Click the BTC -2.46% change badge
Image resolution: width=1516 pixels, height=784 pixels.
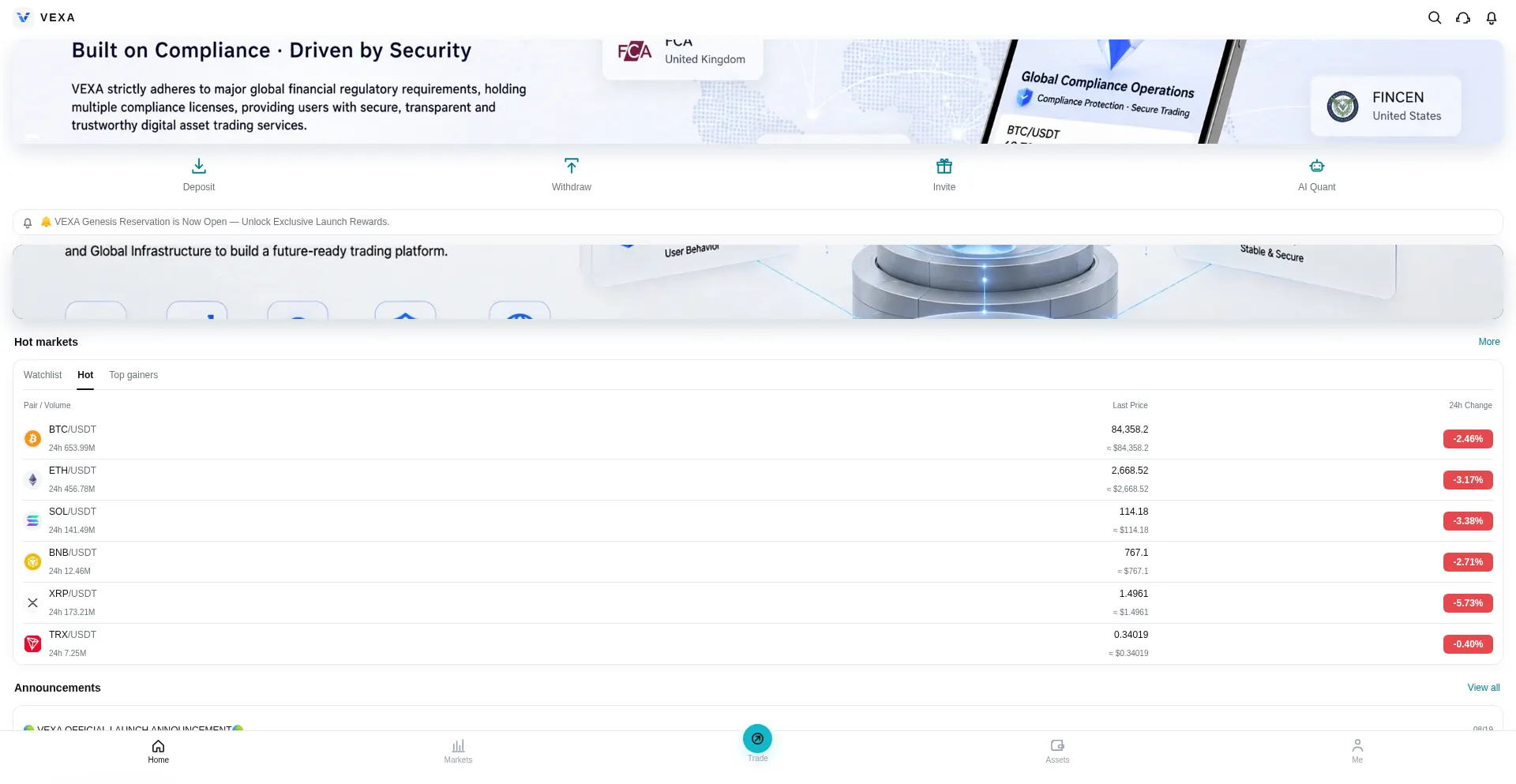(x=1468, y=439)
